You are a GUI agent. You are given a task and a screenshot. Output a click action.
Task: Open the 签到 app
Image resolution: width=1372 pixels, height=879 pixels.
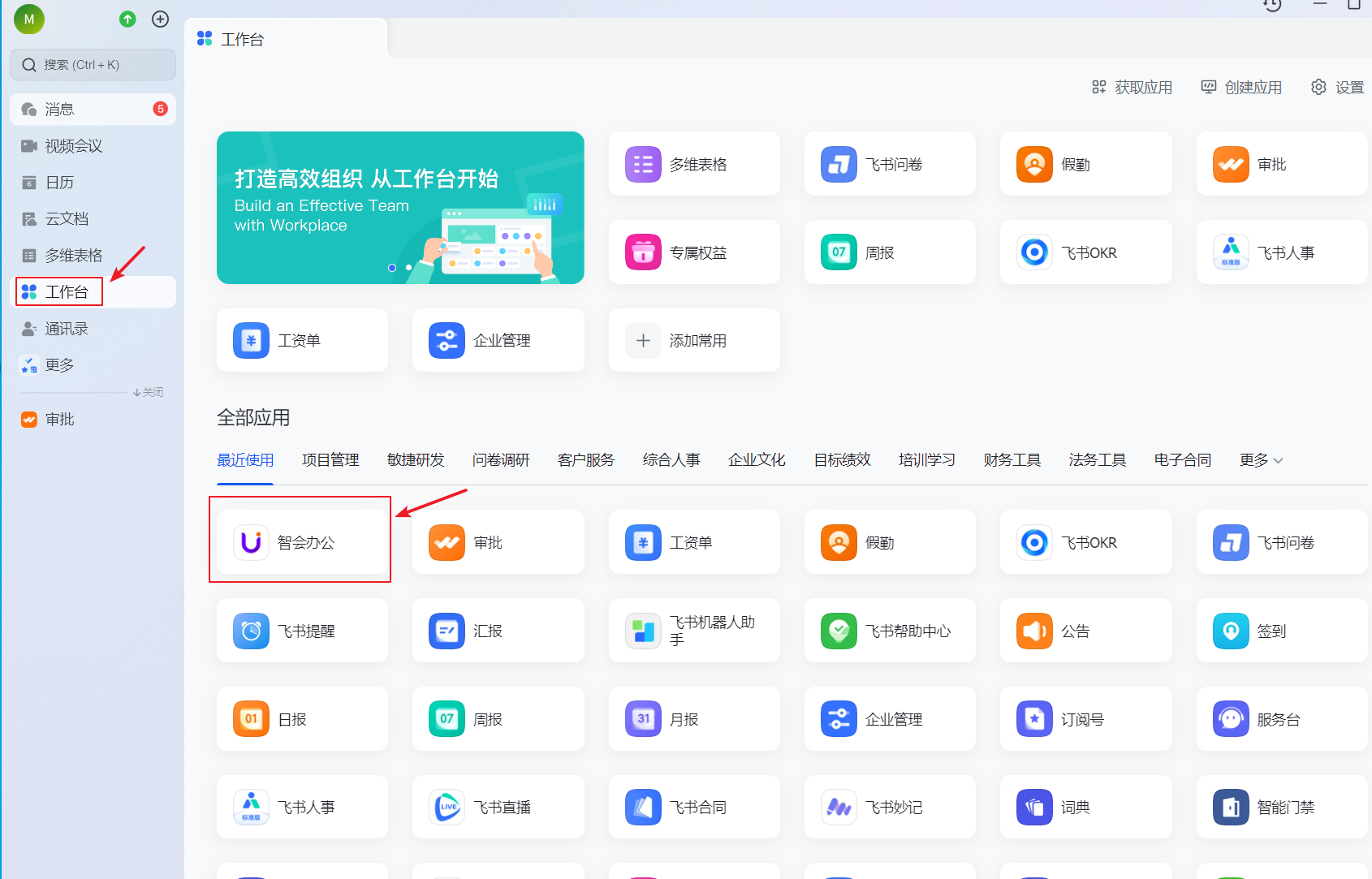point(1282,631)
